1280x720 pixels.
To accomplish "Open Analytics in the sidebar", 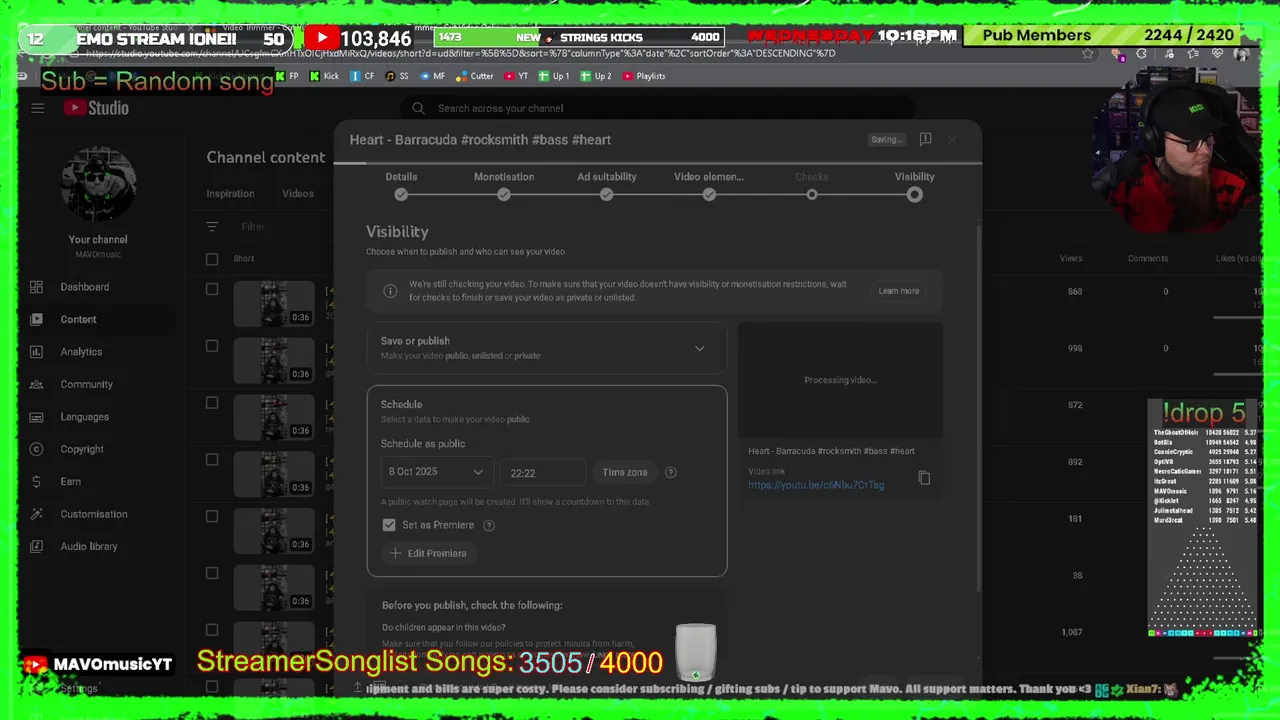I will click(81, 352).
